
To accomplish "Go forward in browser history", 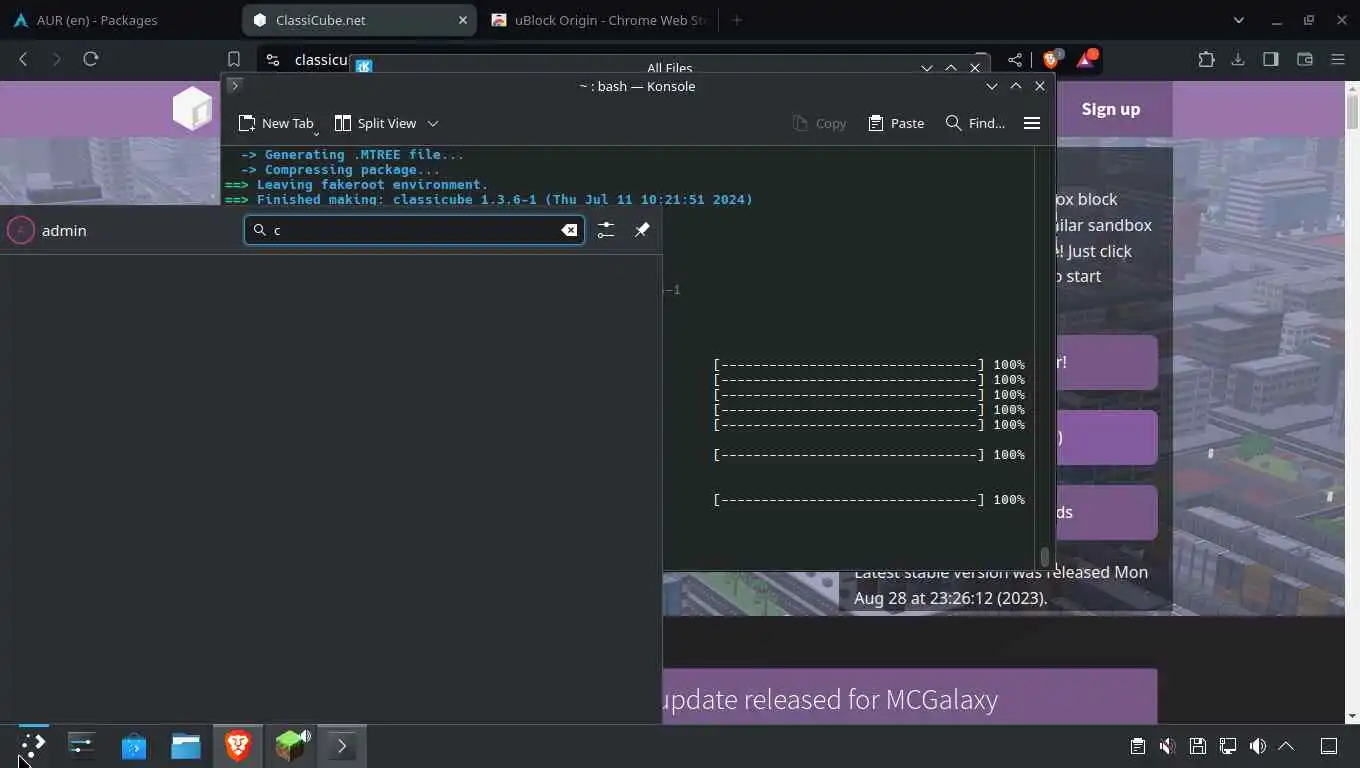I will (x=56, y=59).
